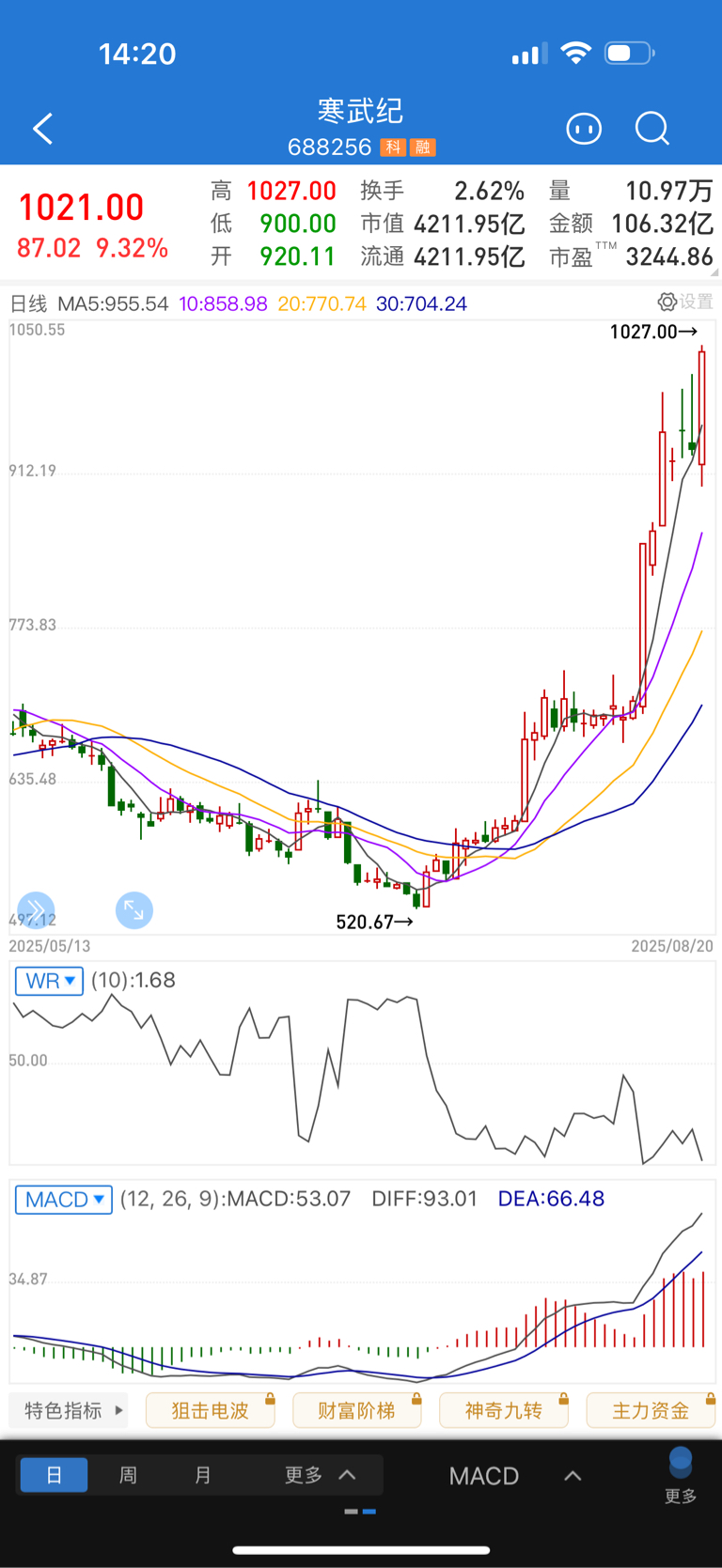Switch to the 周 weekly chart tab
Image resolution: width=722 pixels, height=1568 pixels.
pyautogui.click(x=128, y=1475)
